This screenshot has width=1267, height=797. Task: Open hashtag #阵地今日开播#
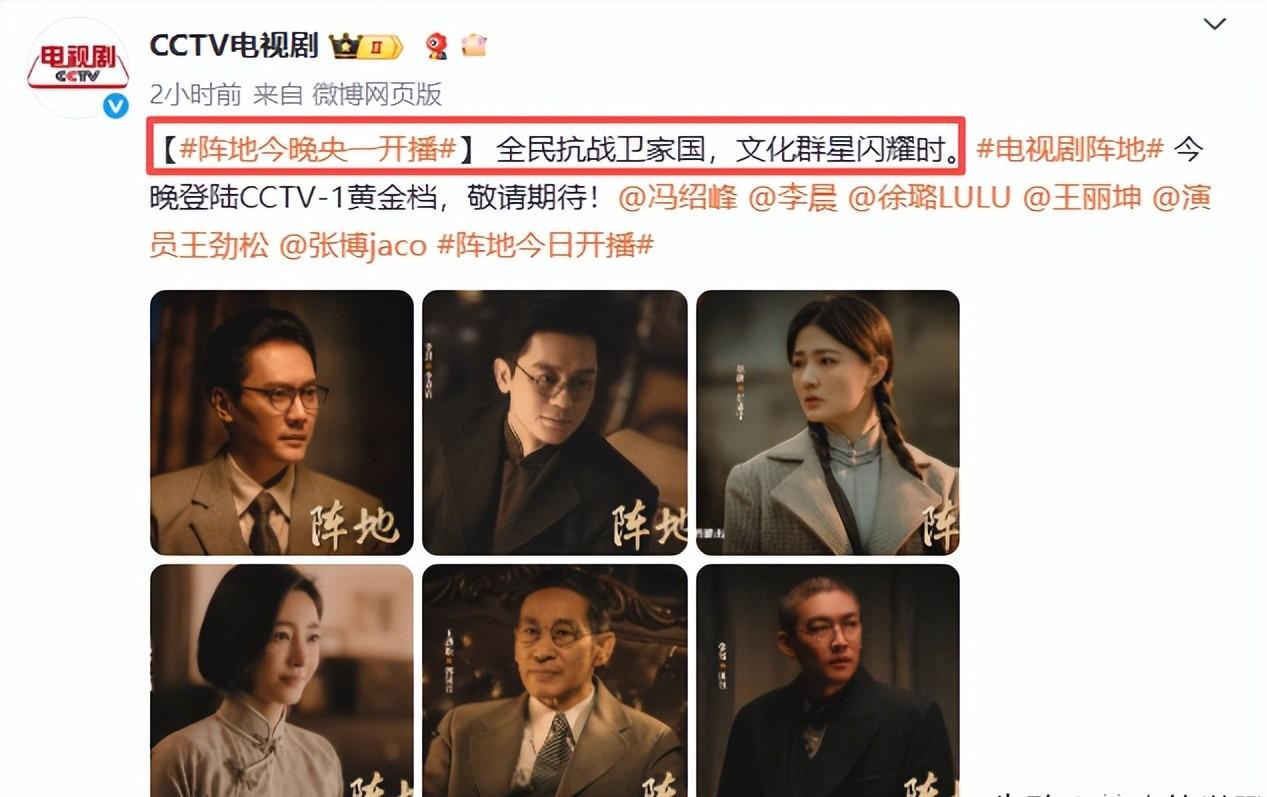tap(546, 246)
